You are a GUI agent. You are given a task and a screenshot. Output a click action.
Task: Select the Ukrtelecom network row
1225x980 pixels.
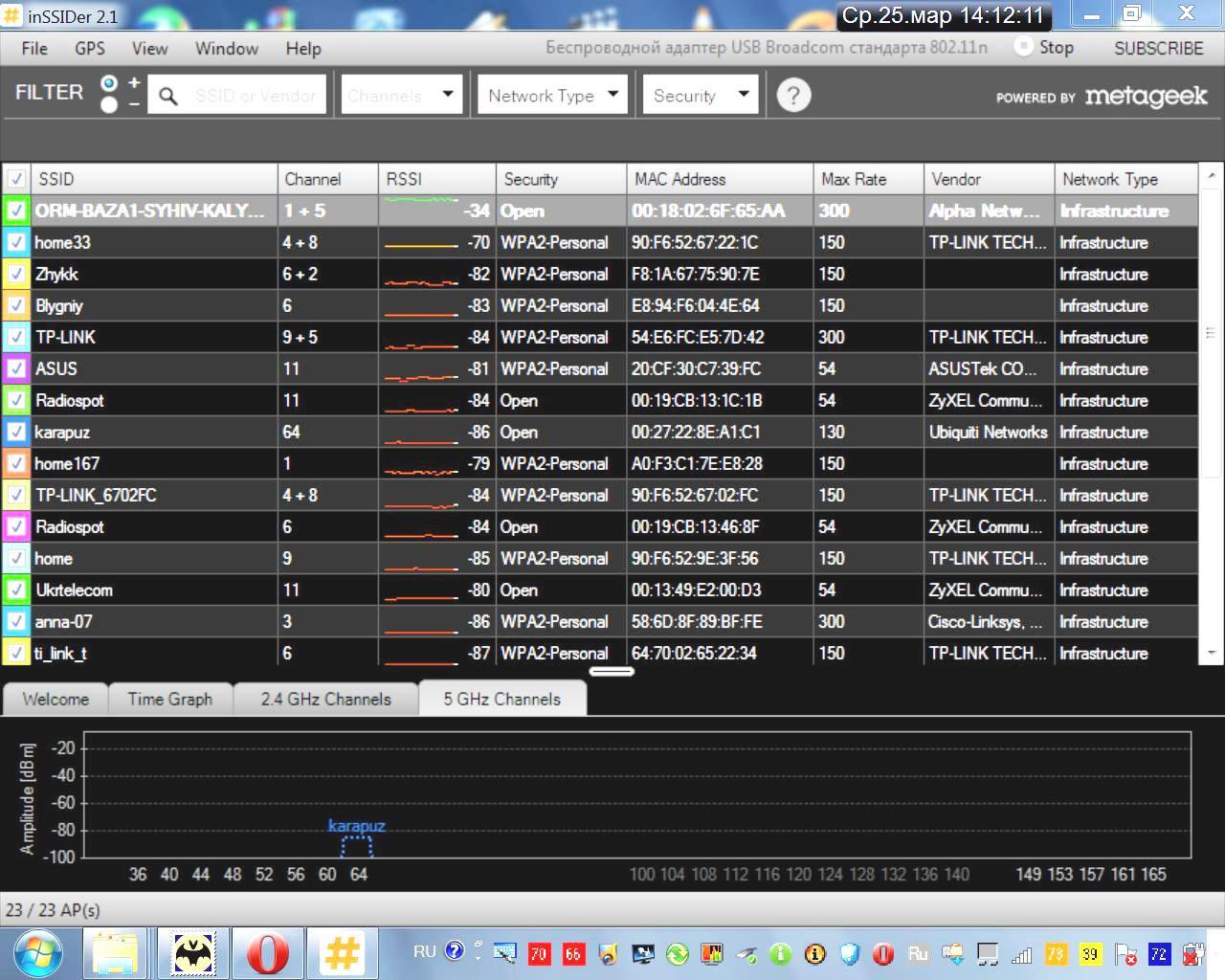click(x=600, y=590)
